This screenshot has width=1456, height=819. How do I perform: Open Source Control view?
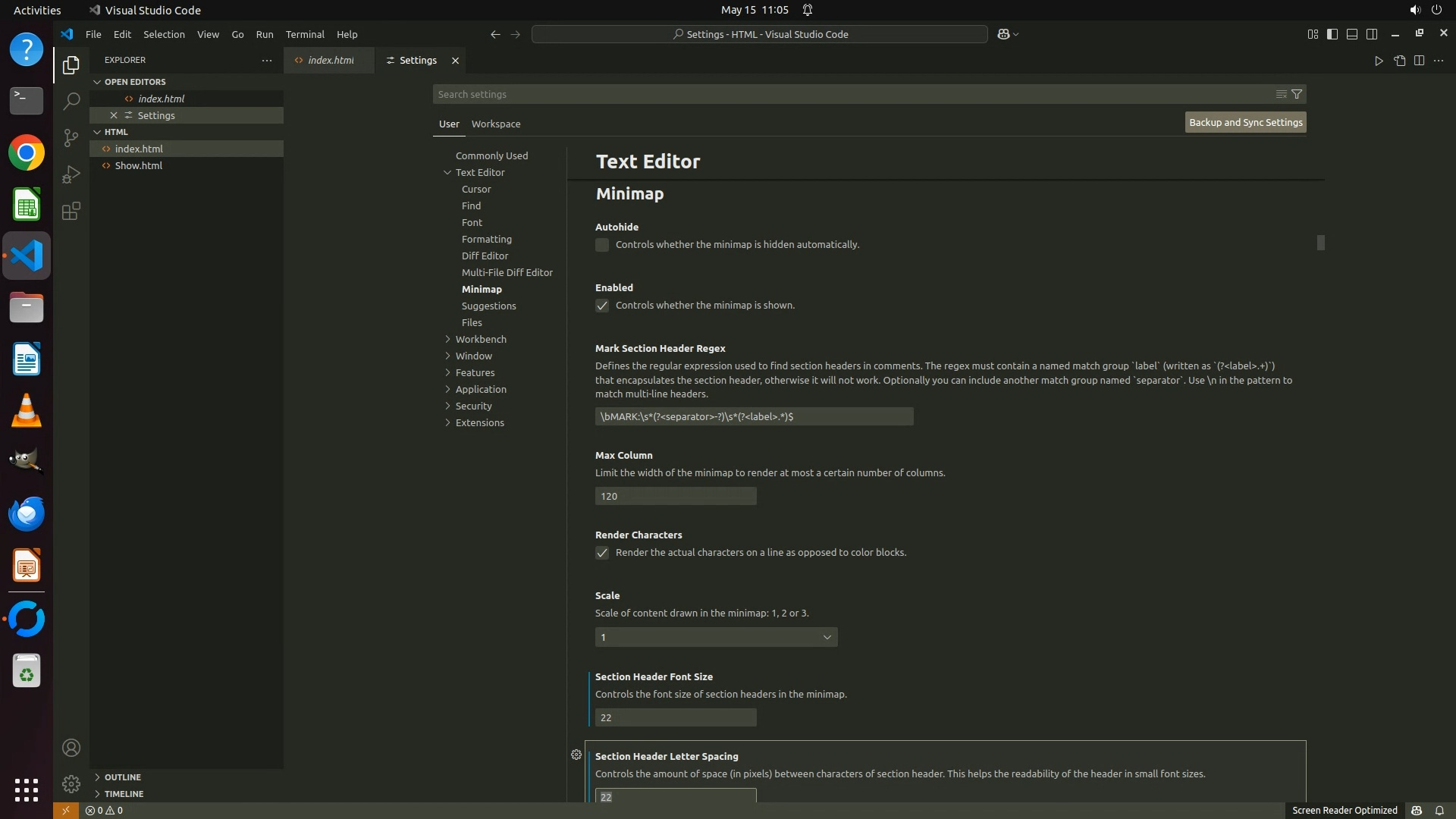[71, 137]
